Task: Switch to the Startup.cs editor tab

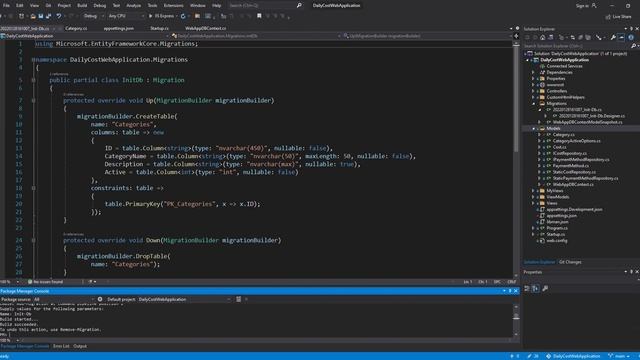Action: click(x=159, y=29)
